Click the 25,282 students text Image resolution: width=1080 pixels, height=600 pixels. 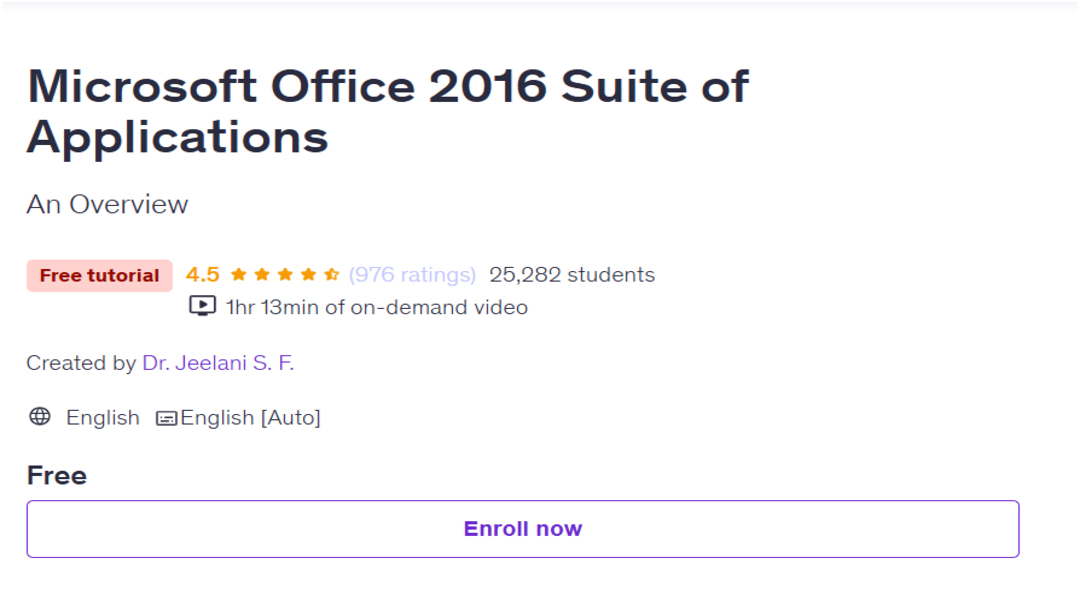[572, 275]
